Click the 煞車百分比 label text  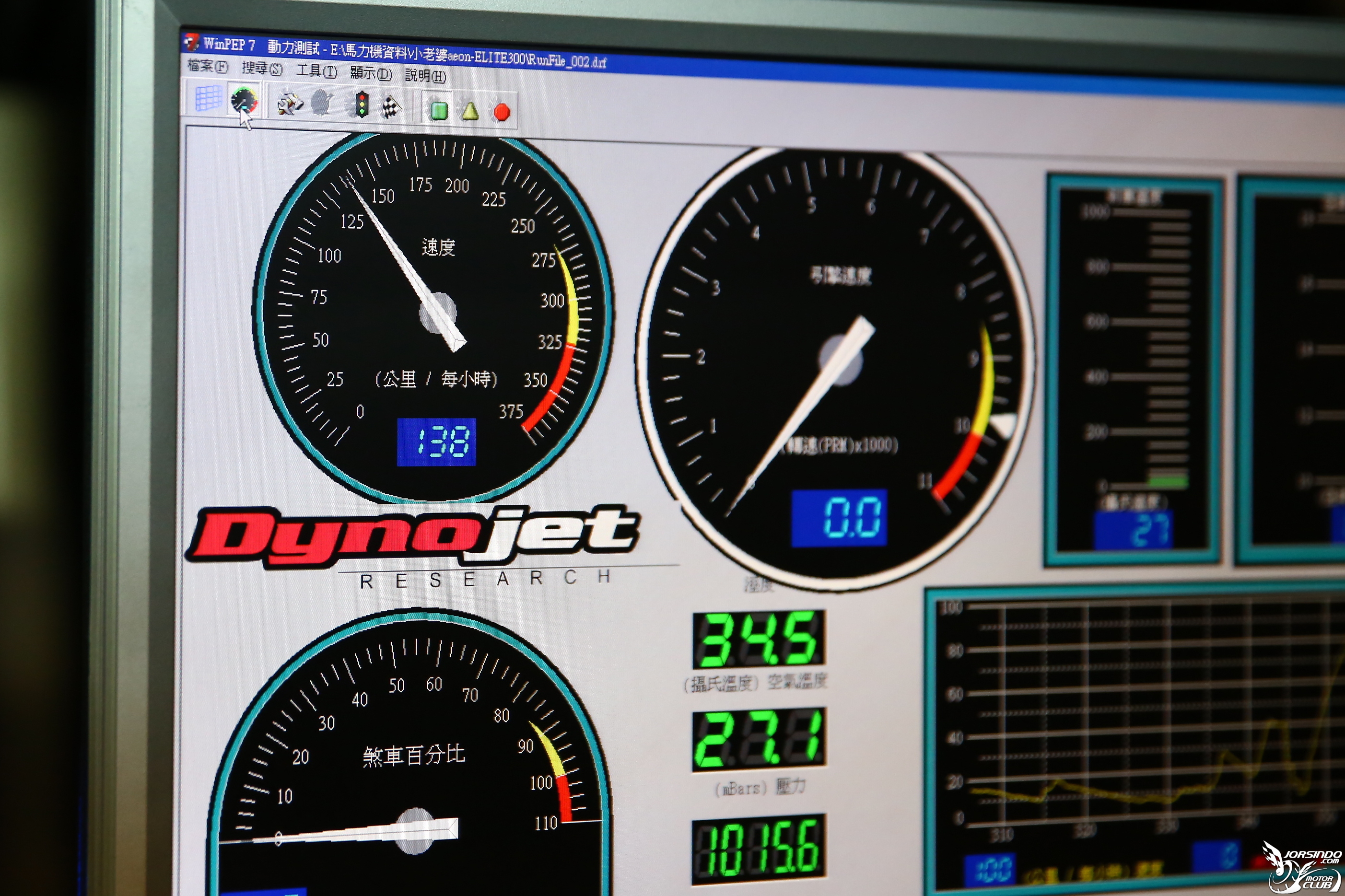point(414,756)
